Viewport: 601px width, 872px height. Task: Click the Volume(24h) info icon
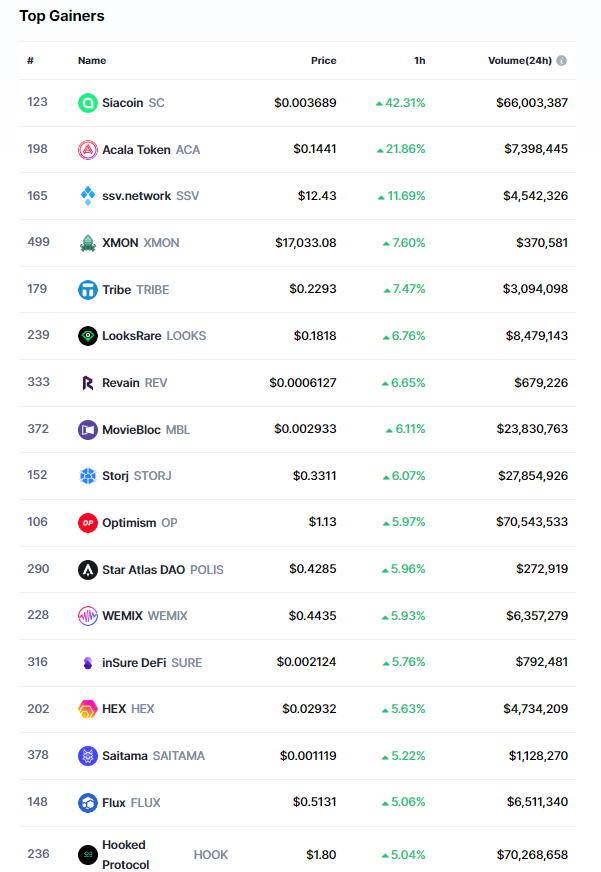562,61
